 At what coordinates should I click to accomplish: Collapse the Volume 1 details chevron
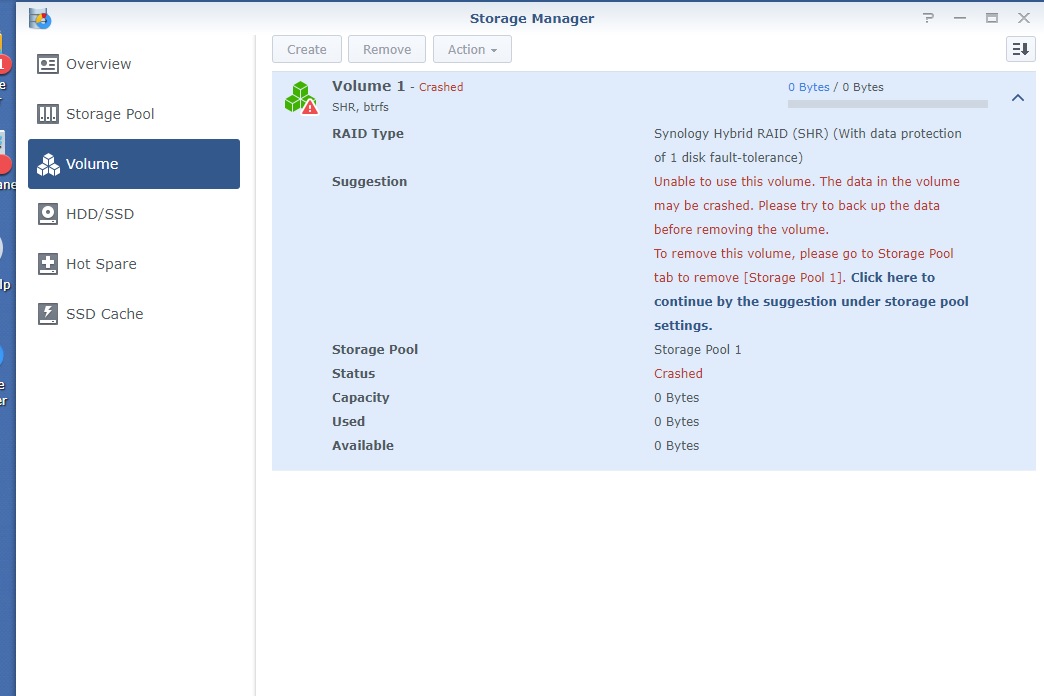pos(1017,98)
